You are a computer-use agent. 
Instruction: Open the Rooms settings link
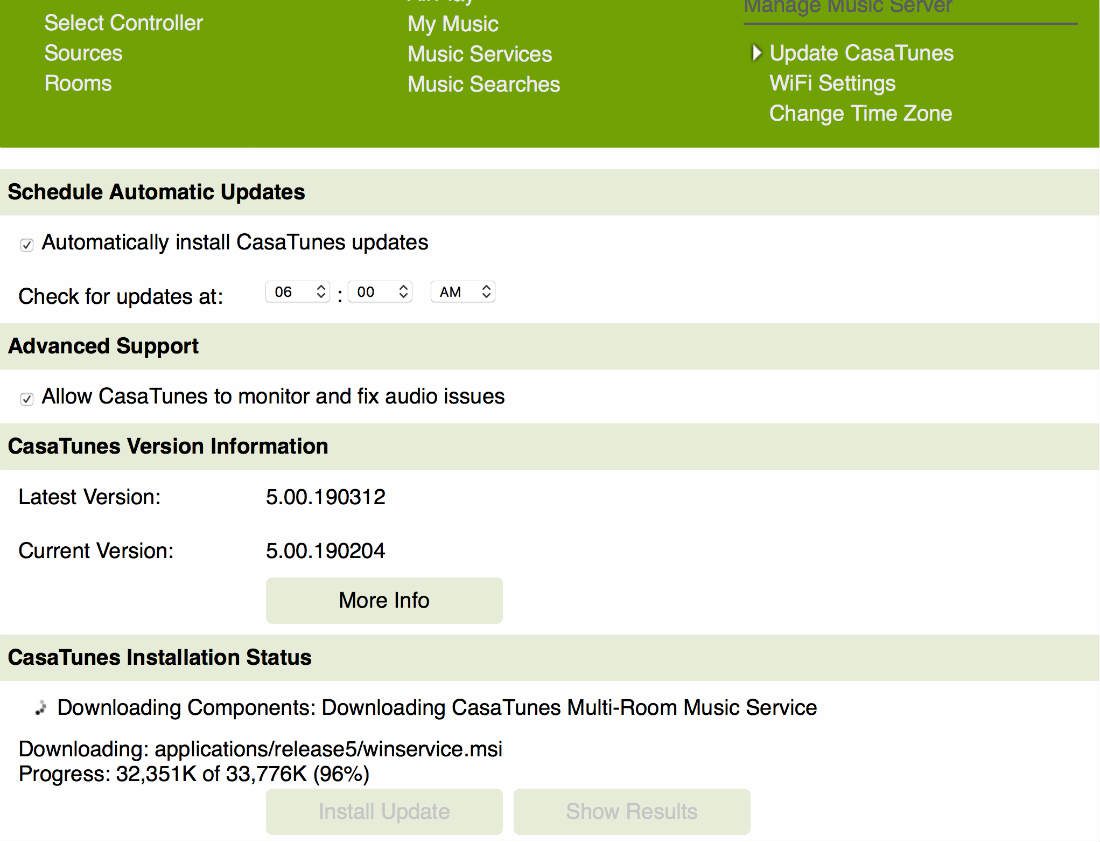click(78, 83)
